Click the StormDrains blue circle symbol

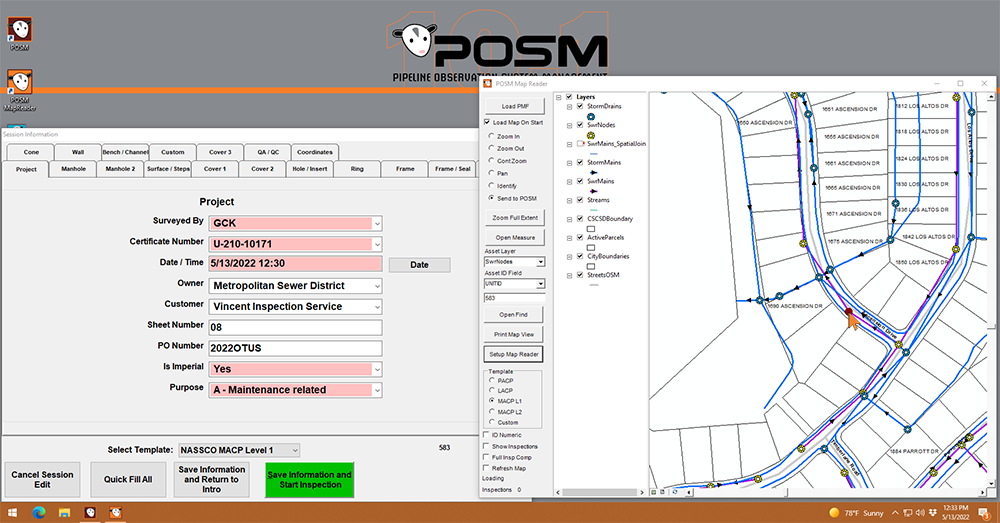click(x=591, y=116)
